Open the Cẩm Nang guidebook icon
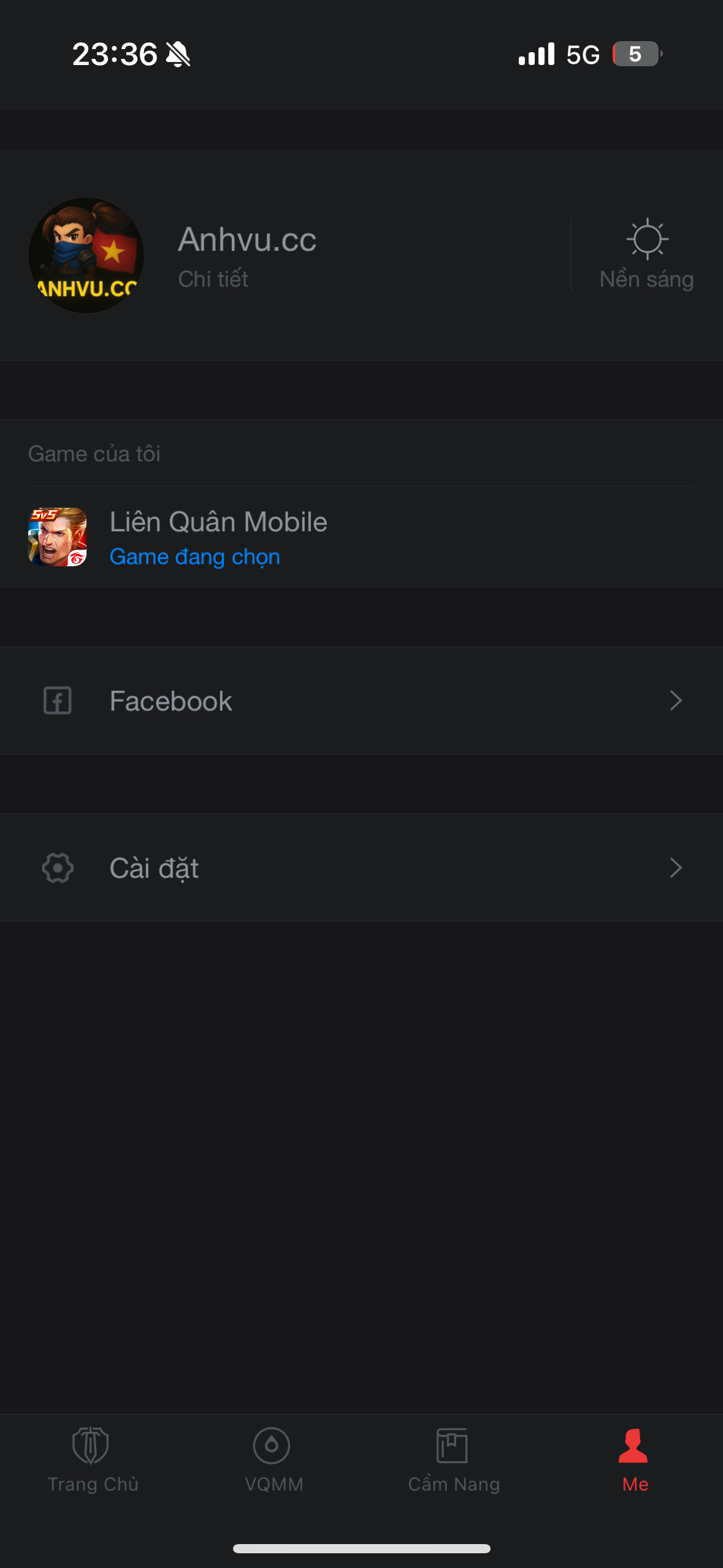The height and width of the screenshot is (1568, 723). coord(453,1447)
